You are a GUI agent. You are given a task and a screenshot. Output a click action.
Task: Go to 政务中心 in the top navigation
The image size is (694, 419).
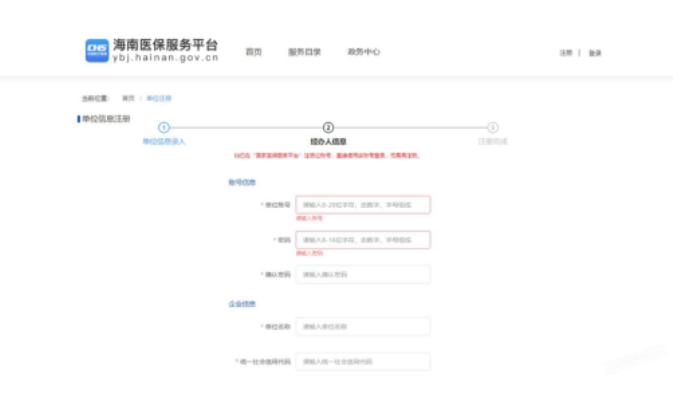(363, 52)
